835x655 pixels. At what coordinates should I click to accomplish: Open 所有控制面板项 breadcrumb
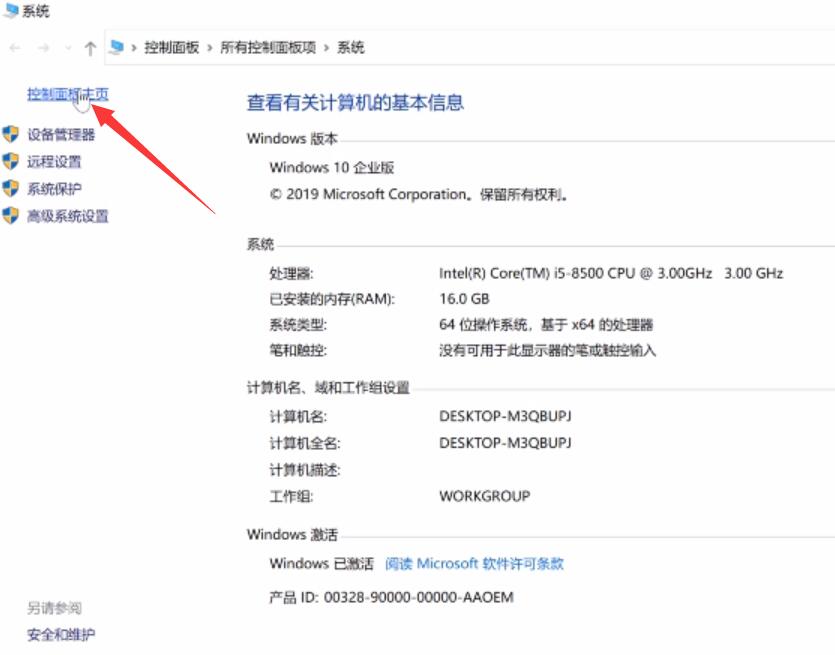(x=268, y=48)
